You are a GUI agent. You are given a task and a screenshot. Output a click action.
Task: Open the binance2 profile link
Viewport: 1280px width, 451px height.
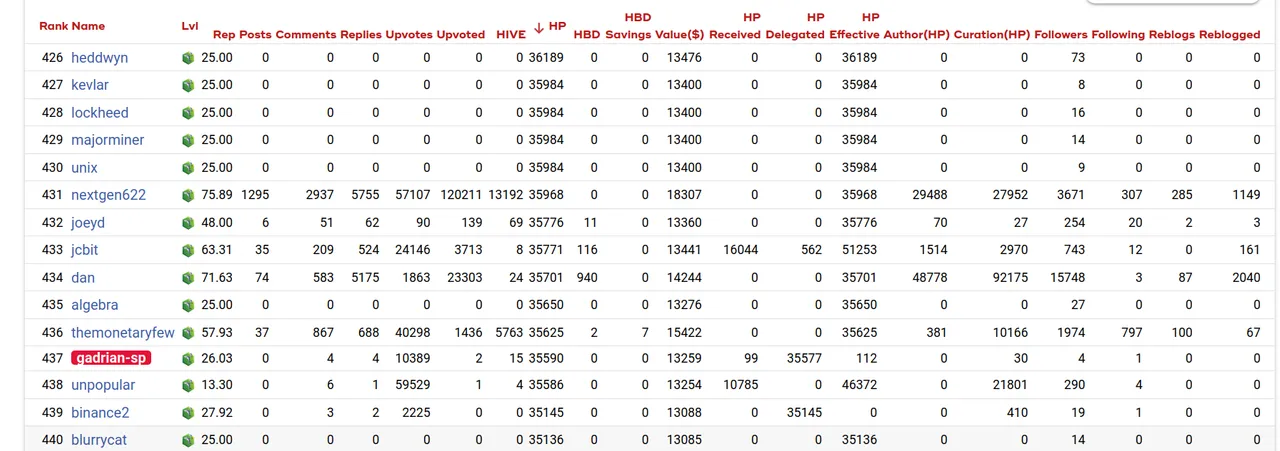tap(100, 412)
